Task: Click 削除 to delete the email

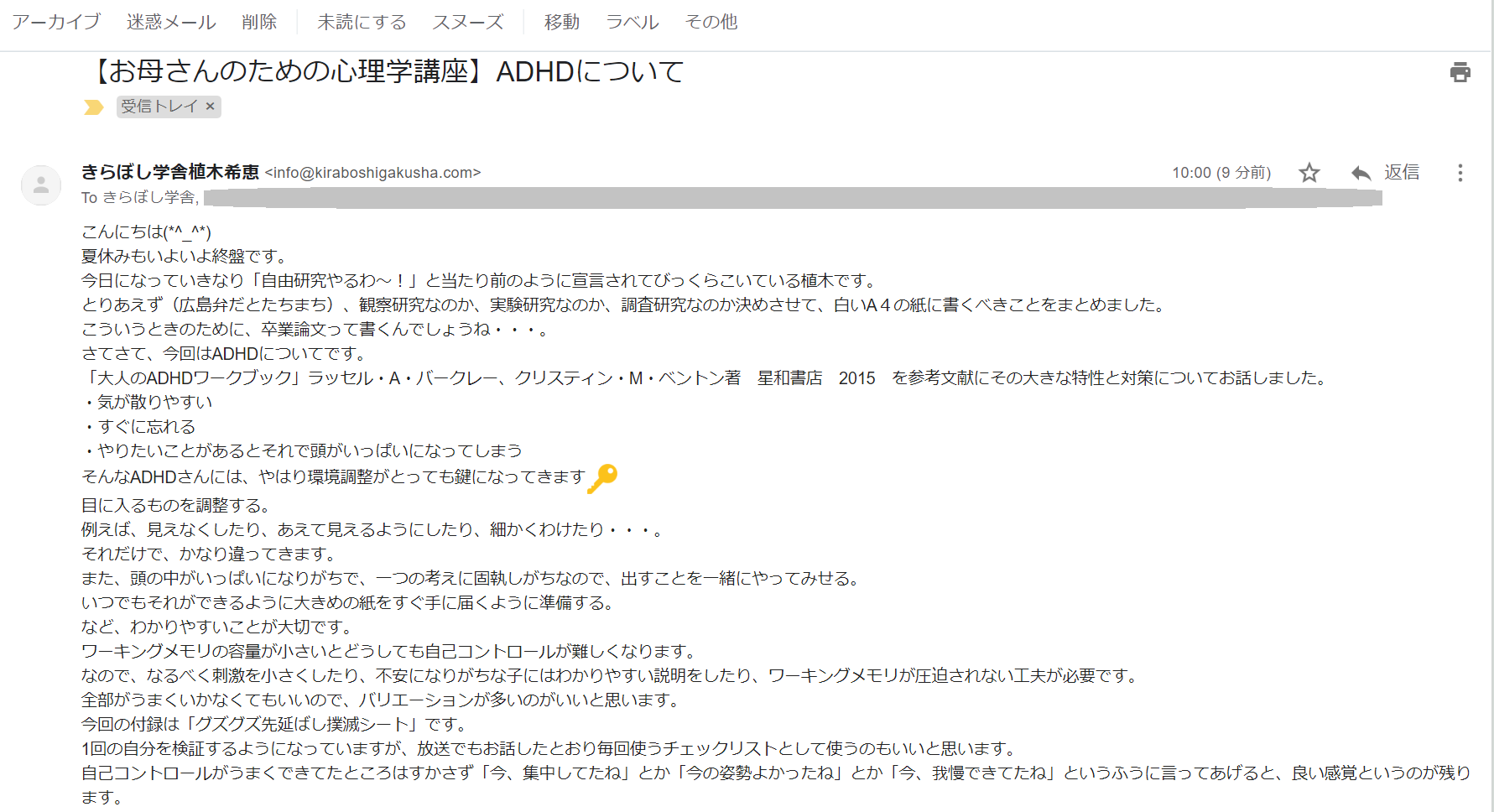Action: click(x=259, y=22)
